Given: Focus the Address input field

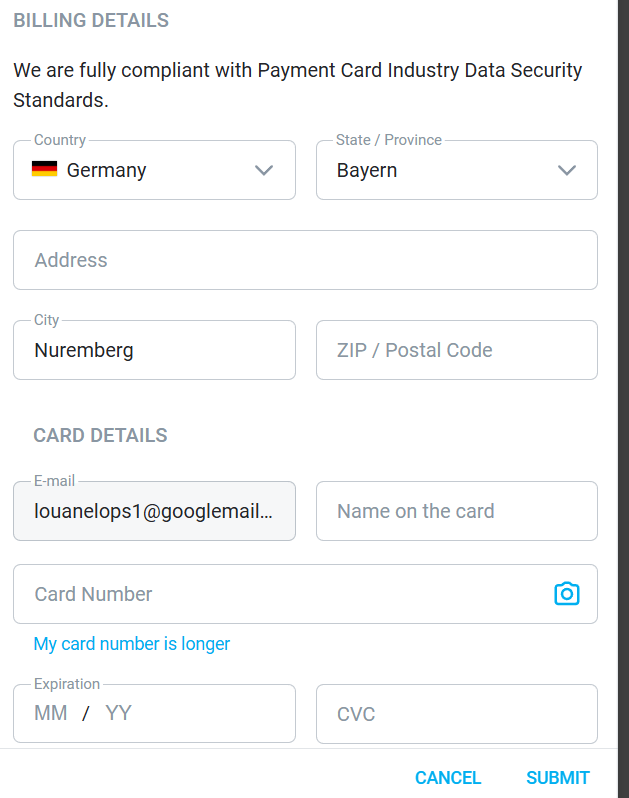Looking at the screenshot, I should tap(305, 260).
